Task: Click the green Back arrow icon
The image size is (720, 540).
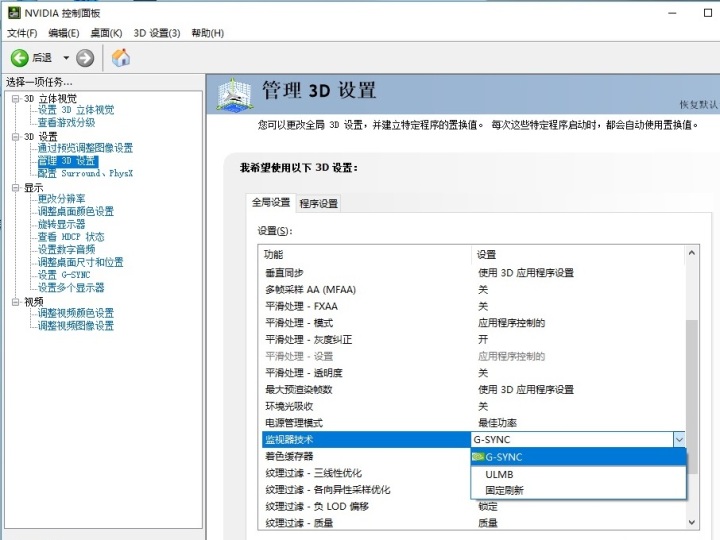Action: (20, 58)
